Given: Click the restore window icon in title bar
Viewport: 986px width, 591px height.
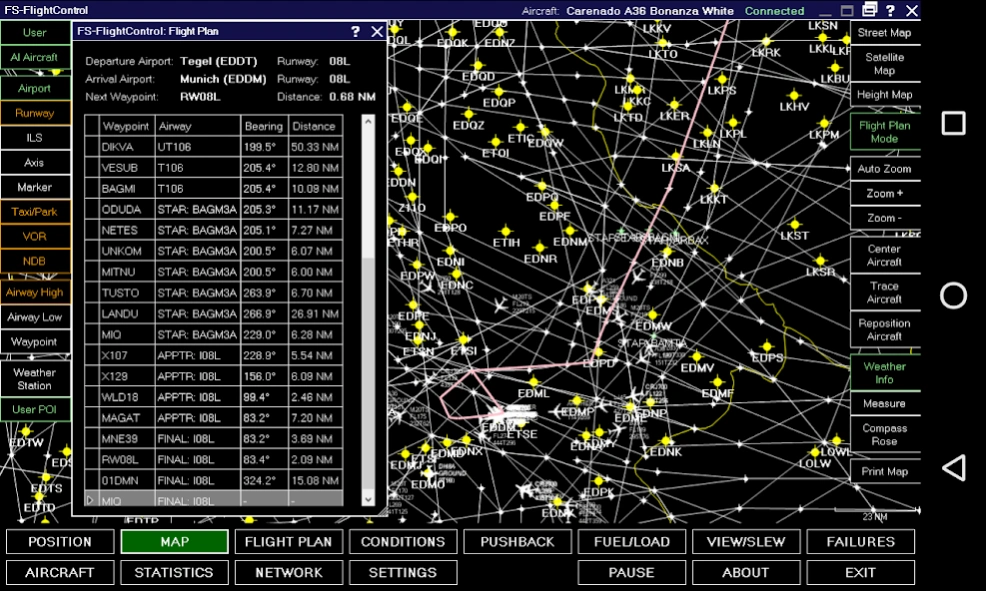Looking at the screenshot, I should click(869, 10).
